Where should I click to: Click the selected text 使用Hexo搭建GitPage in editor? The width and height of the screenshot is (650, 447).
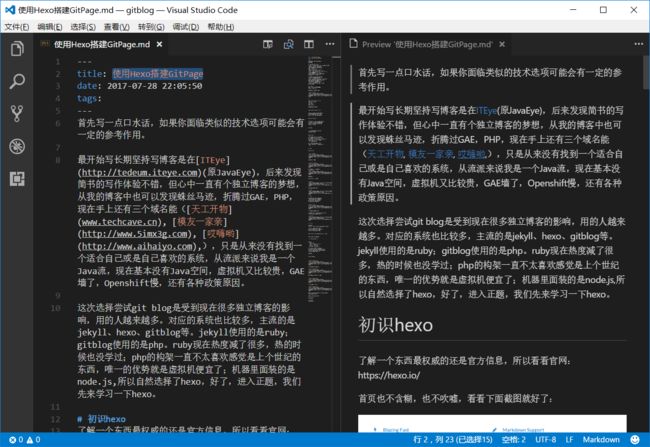(x=158, y=74)
